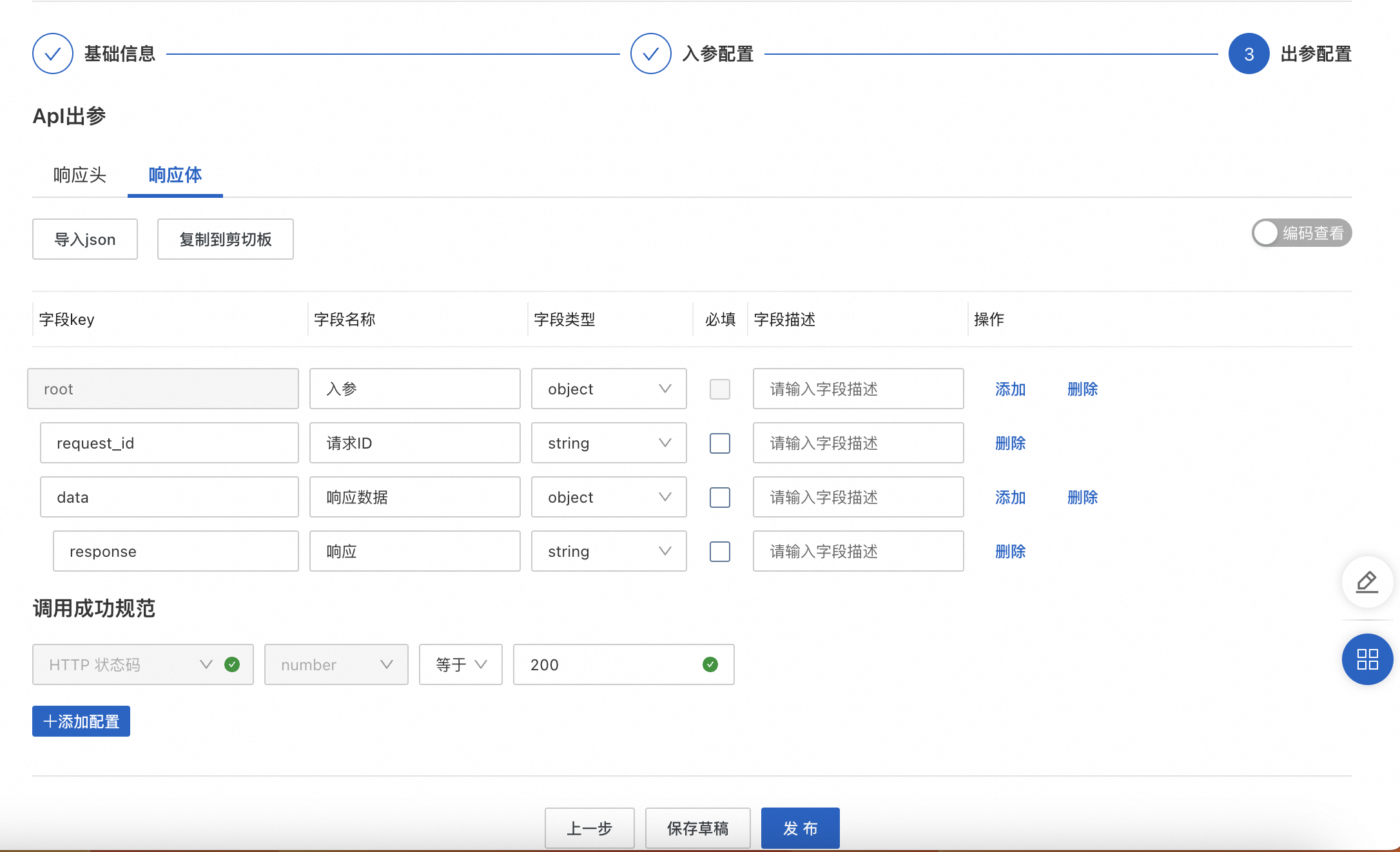Image resolution: width=1400 pixels, height=852 pixels.
Task: Click the completed 入参配置 step checkmark icon
Action: 650,53
